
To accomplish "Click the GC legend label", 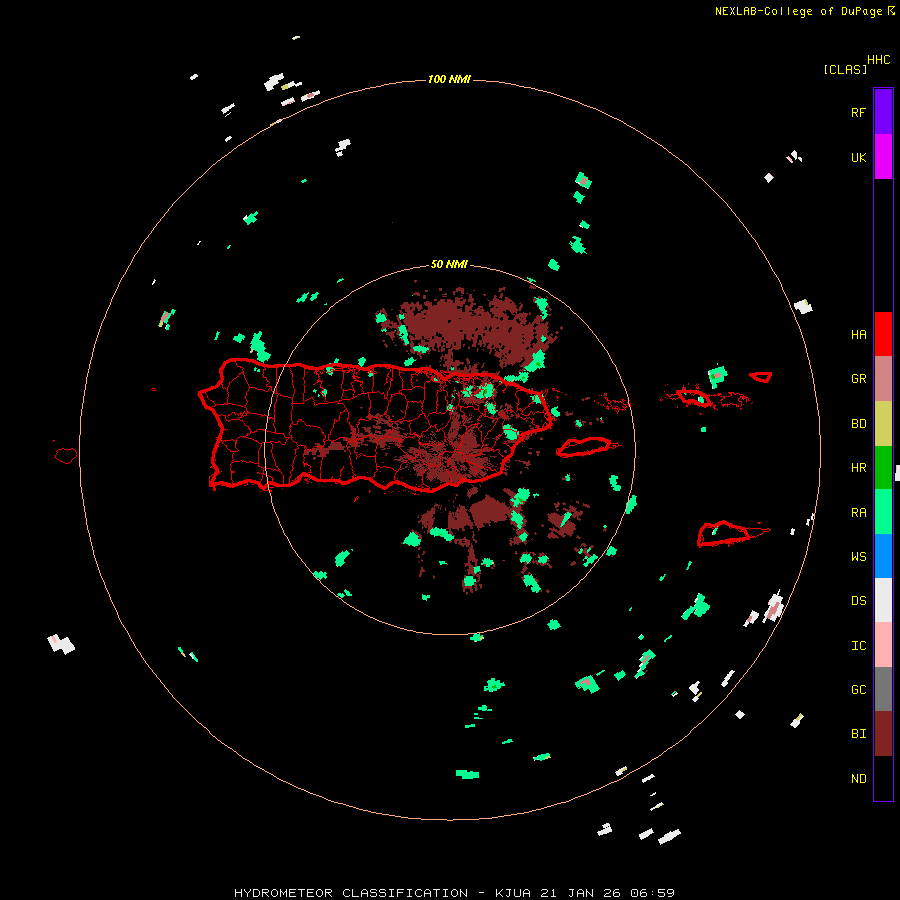I will [x=858, y=690].
